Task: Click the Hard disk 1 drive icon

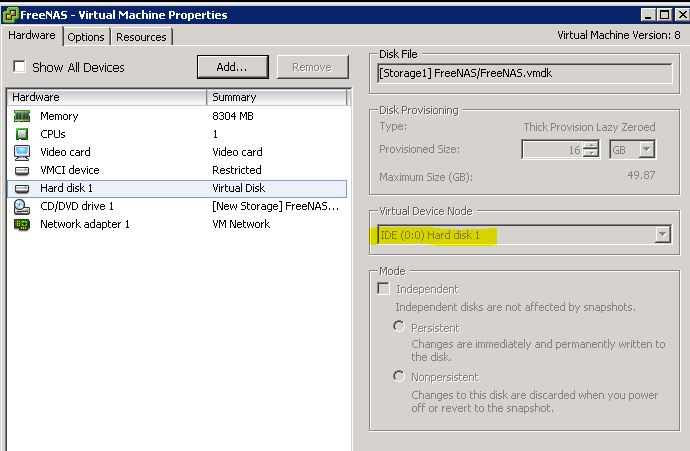Action: [22, 188]
